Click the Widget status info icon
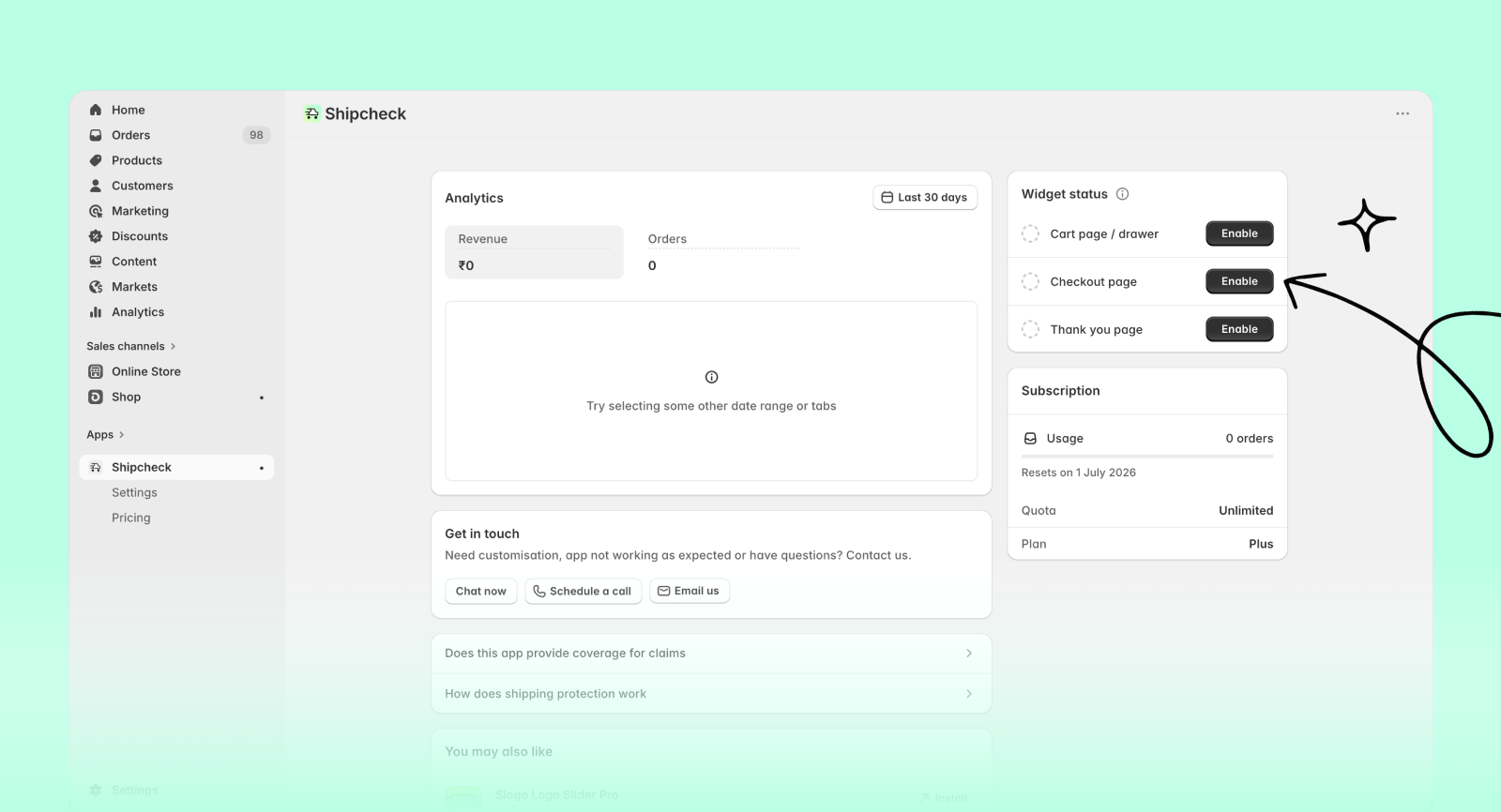 (1122, 194)
